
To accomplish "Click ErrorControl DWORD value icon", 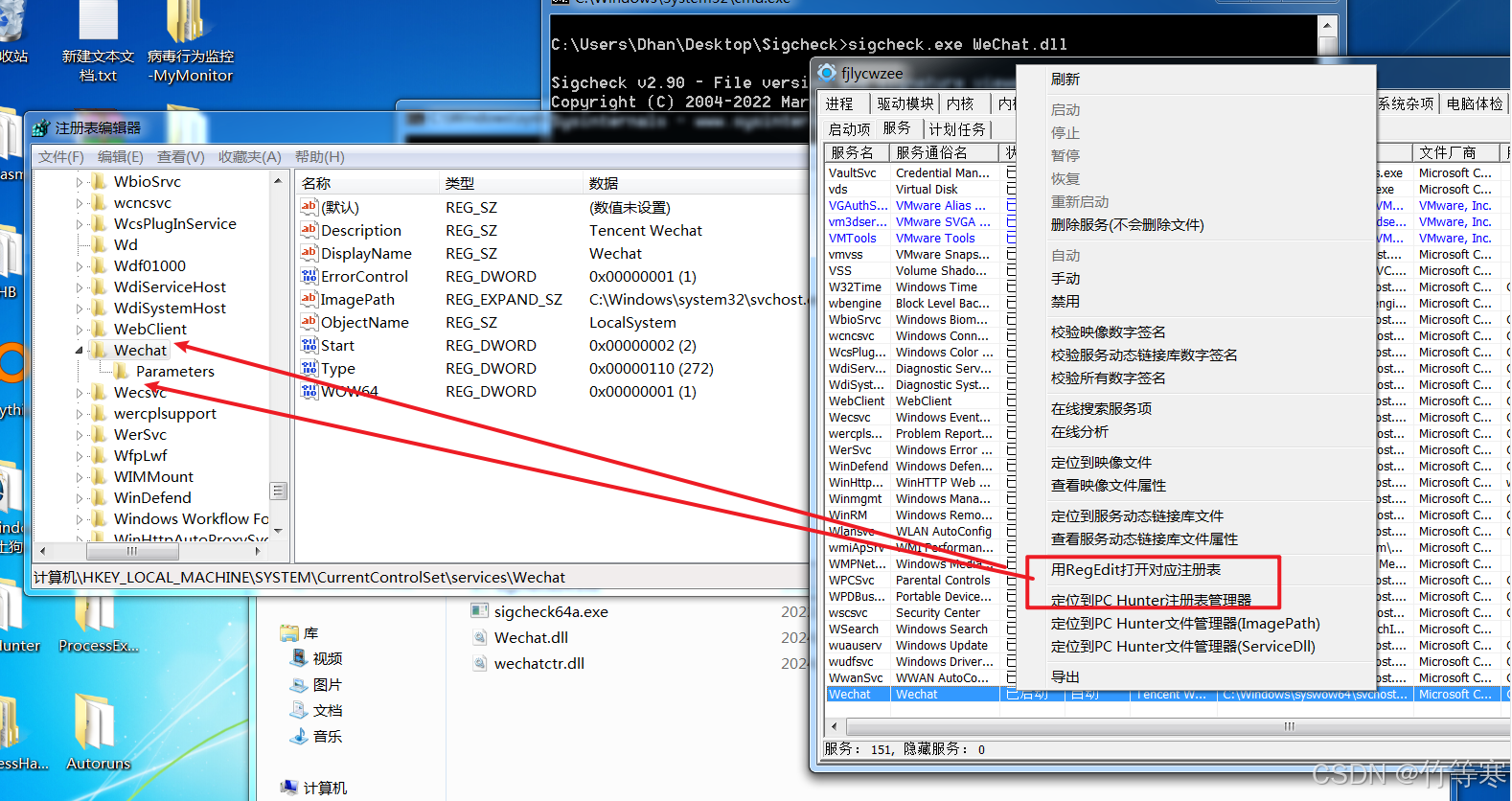I will [x=309, y=276].
